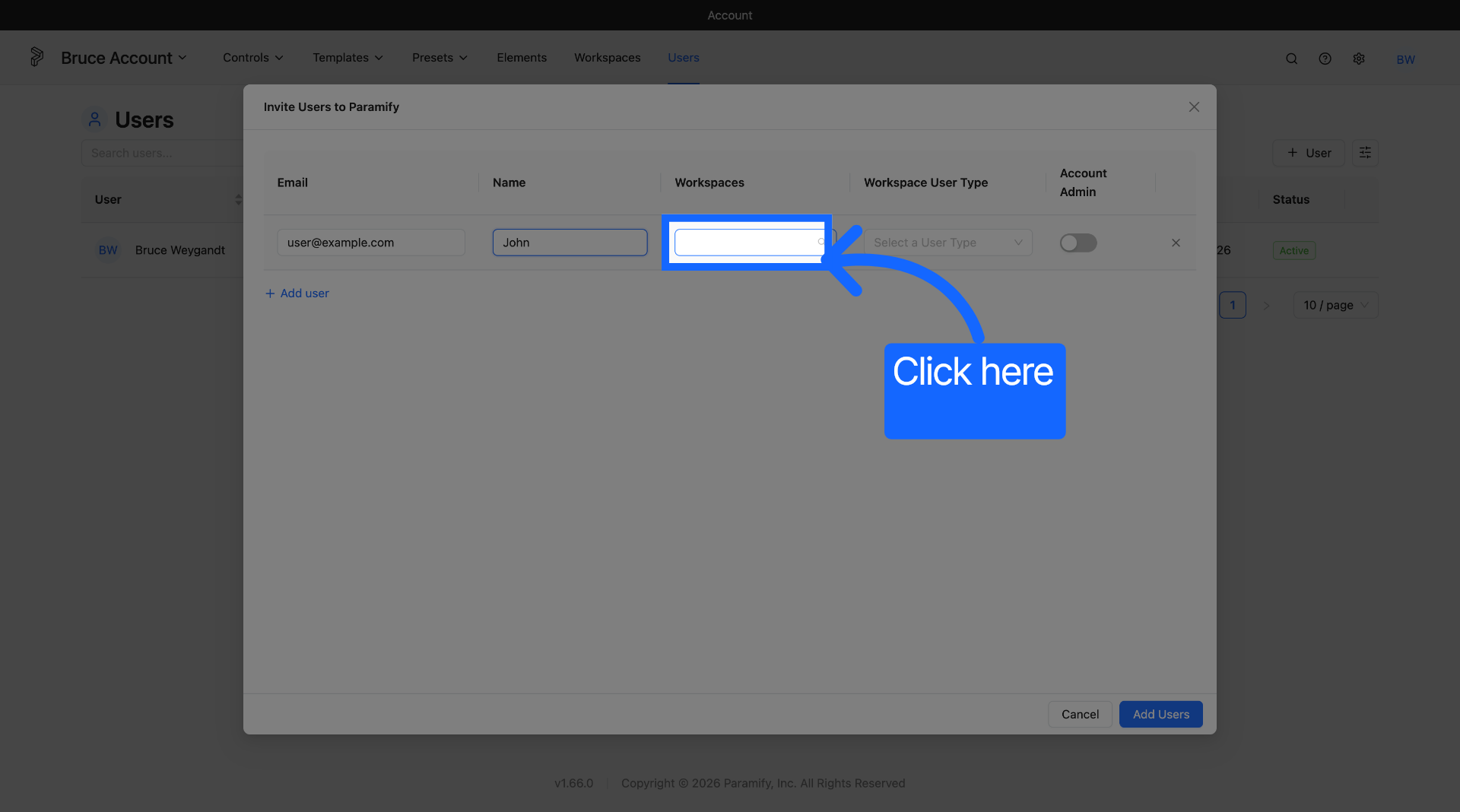Click the Cancel button
This screenshot has width=1460, height=812.
[1080, 715]
